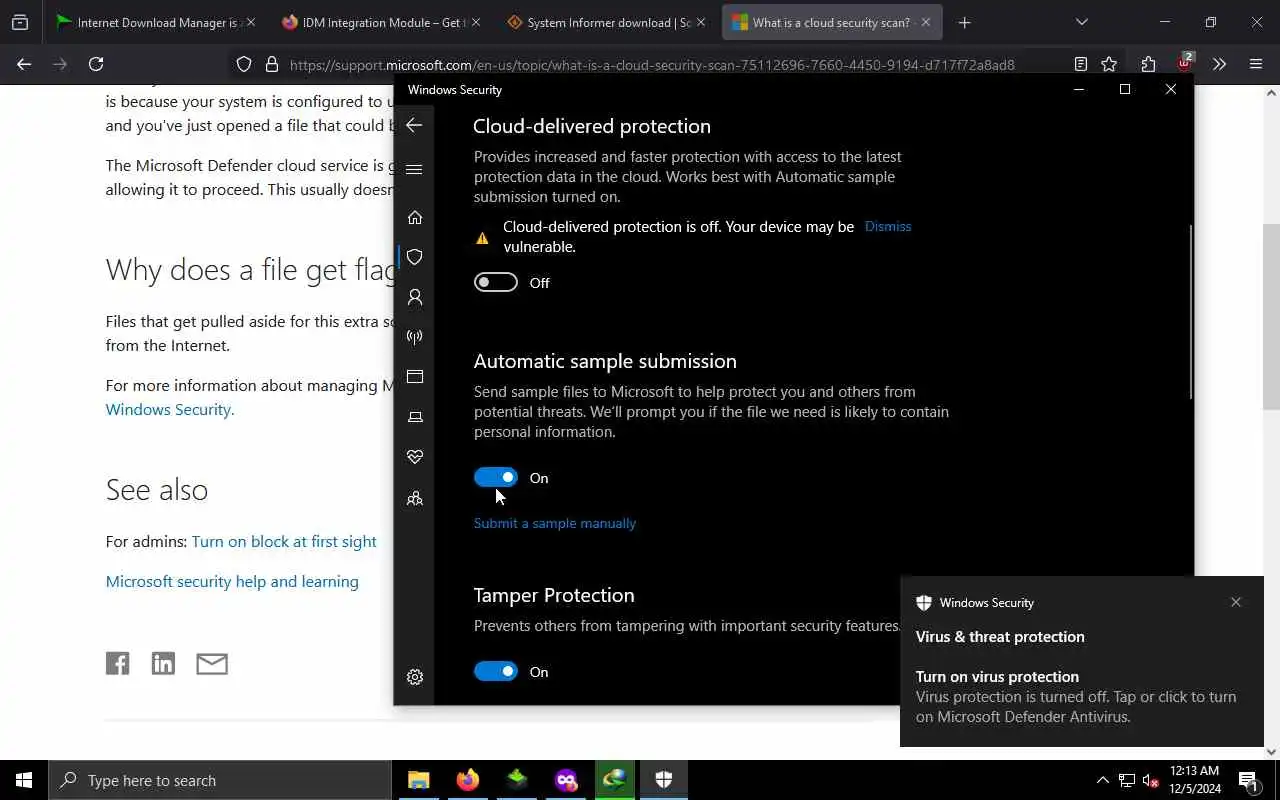The width and height of the screenshot is (1280, 800).
Task: Open Account protection sidebar icon
Action: [x=415, y=297]
